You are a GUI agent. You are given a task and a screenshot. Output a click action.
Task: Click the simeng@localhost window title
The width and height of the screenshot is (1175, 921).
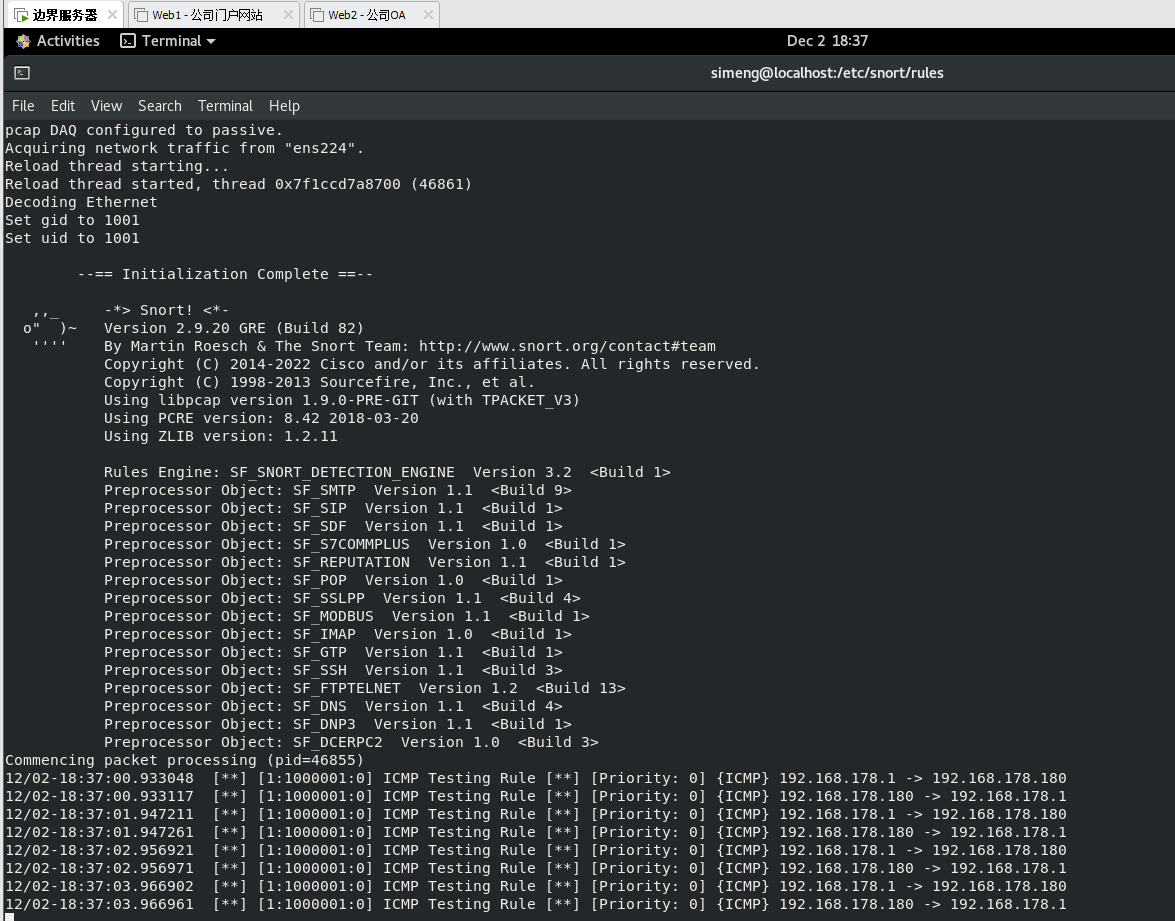pyautogui.click(x=827, y=73)
